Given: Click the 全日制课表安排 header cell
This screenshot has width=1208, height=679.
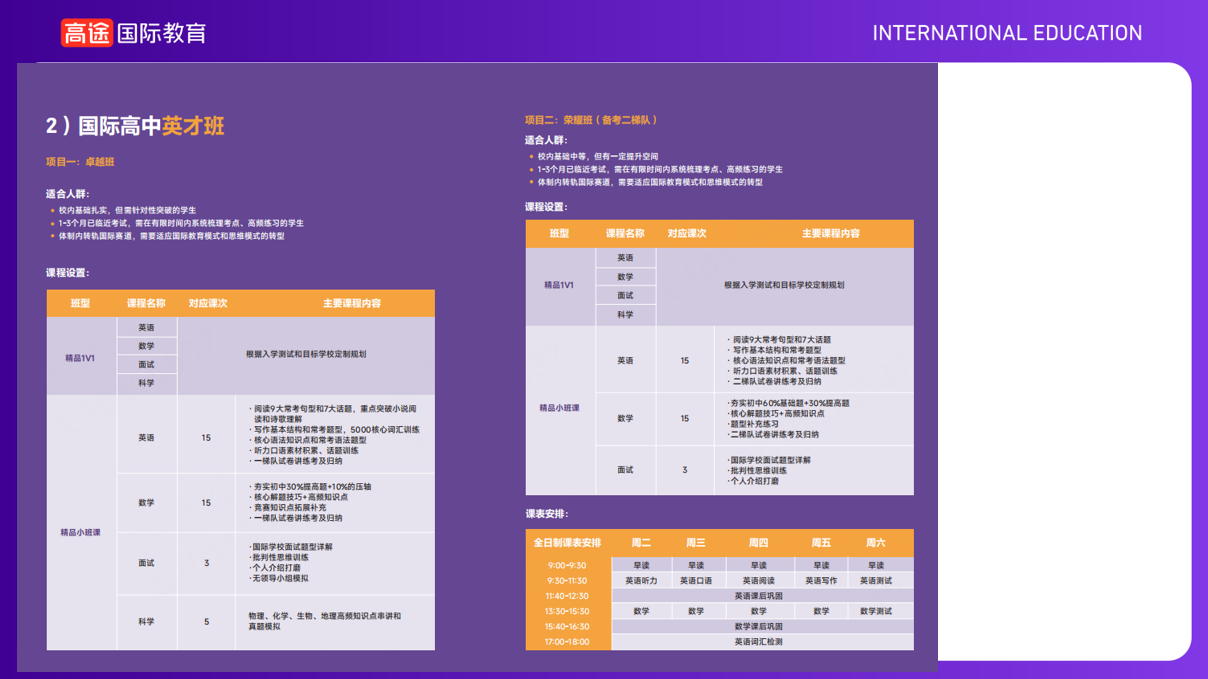Looking at the screenshot, I should coord(567,543).
